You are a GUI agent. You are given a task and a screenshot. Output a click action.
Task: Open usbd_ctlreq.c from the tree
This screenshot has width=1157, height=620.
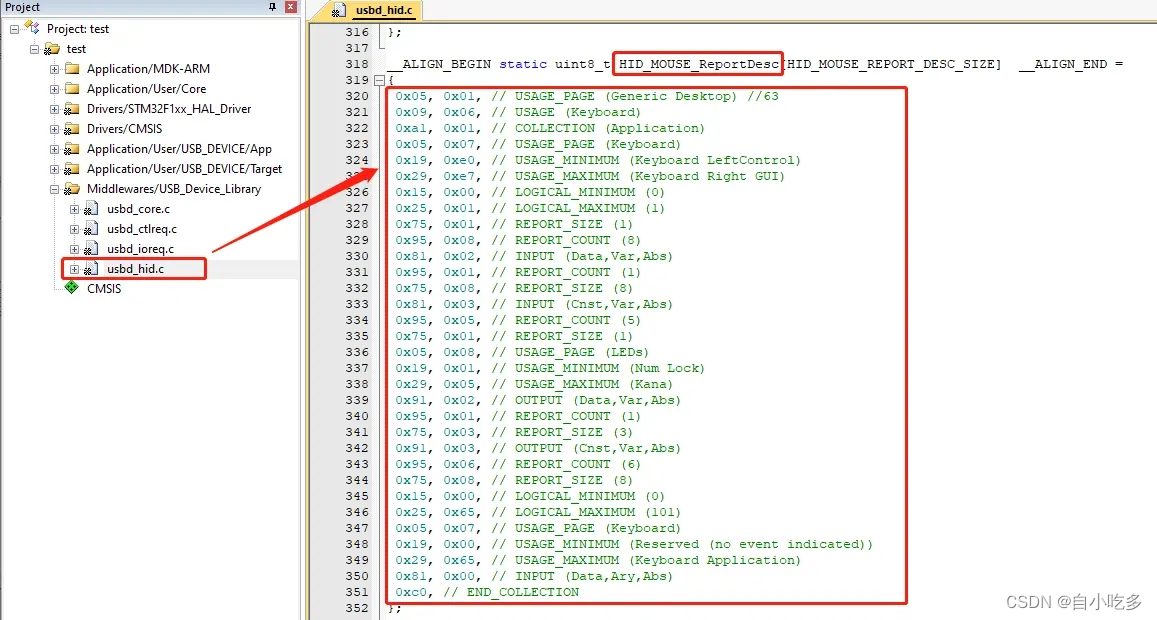pyautogui.click(x=142, y=229)
